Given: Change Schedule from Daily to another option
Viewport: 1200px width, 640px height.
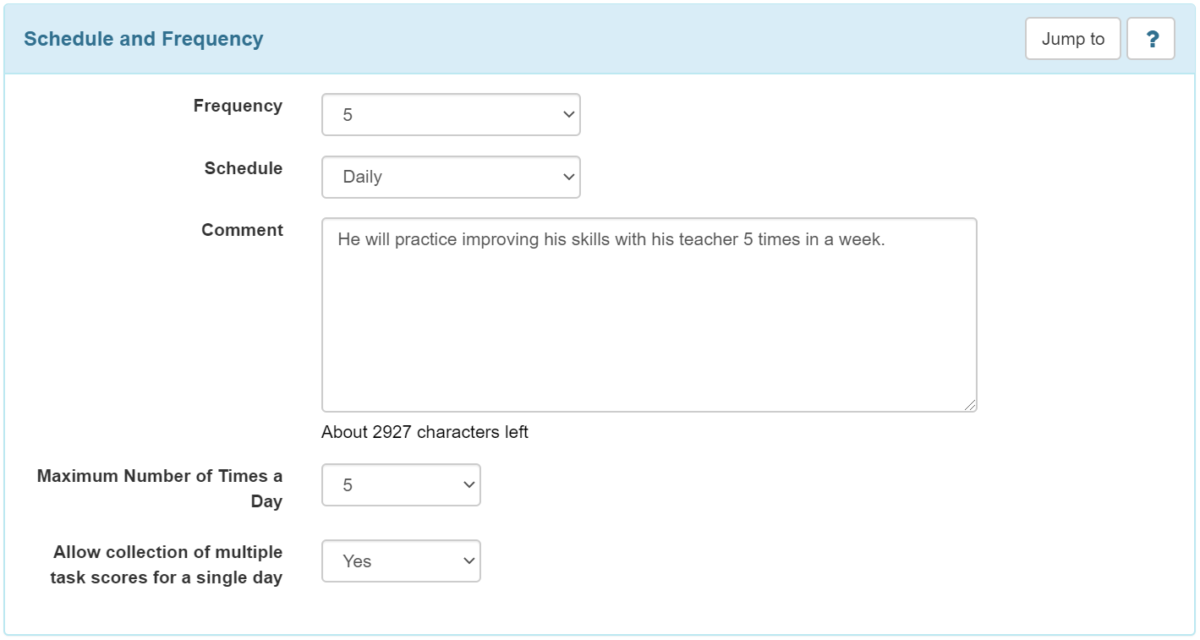Looking at the screenshot, I should 450,177.
